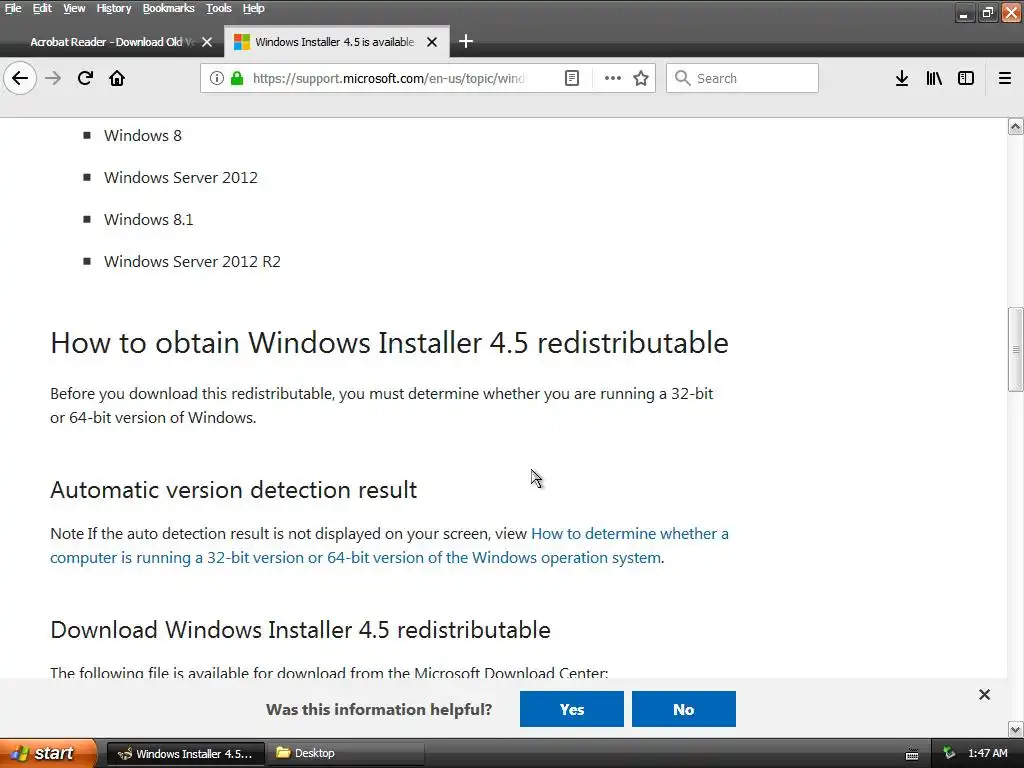Click the page scrollbar down arrow
Viewport: 1024px width, 768px height.
coord(1016,729)
